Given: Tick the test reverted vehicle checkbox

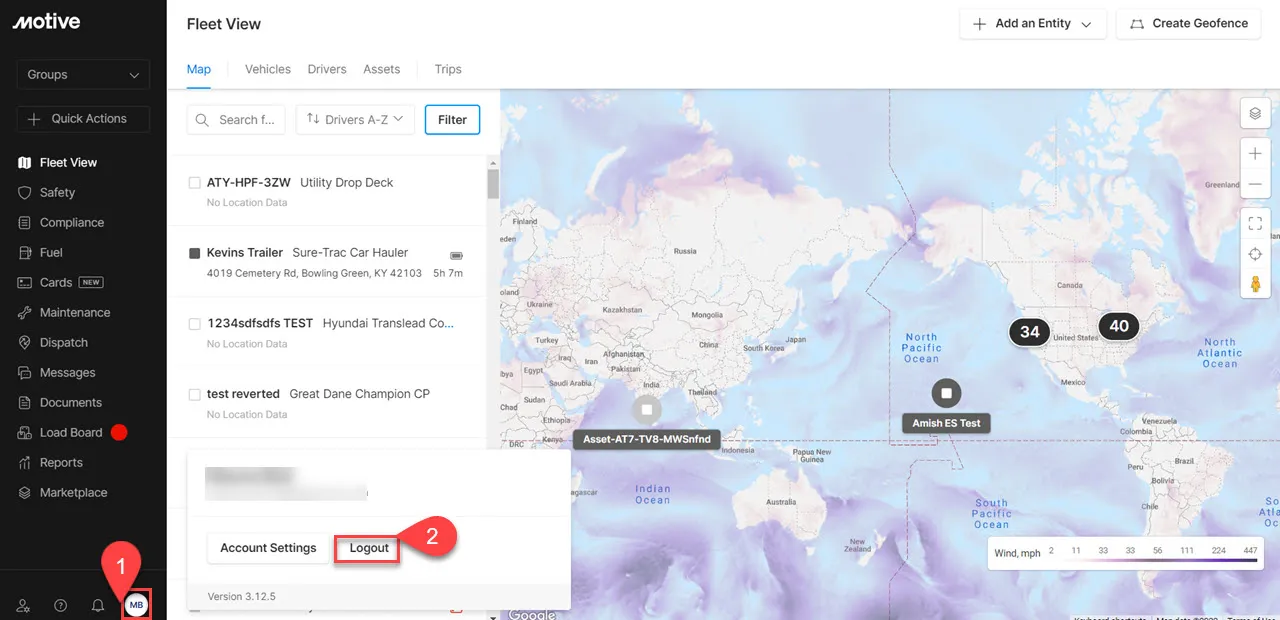Looking at the screenshot, I should pyautogui.click(x=195, y=393).
